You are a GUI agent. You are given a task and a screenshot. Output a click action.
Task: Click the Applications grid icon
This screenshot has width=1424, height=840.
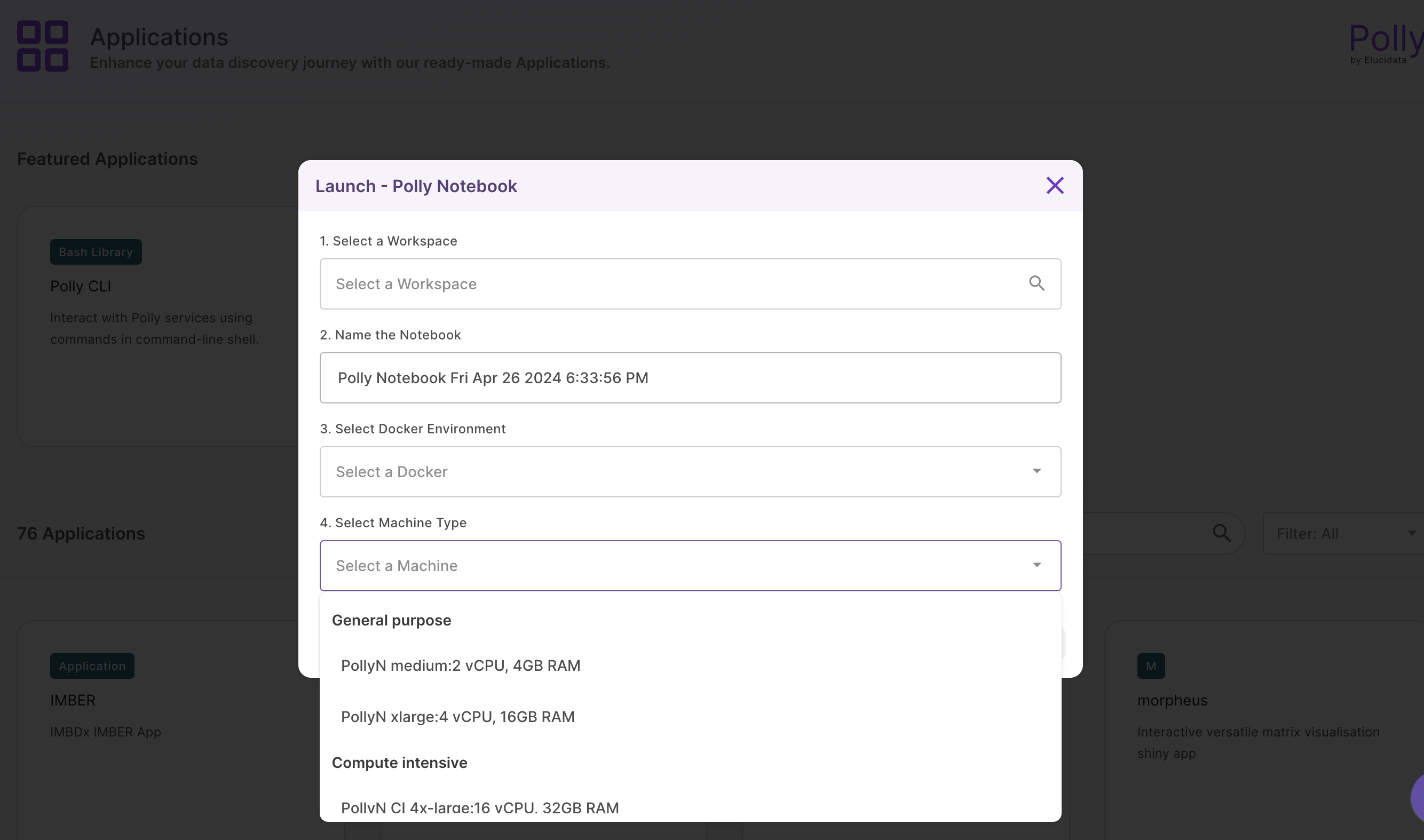click(x=43, y=46)
